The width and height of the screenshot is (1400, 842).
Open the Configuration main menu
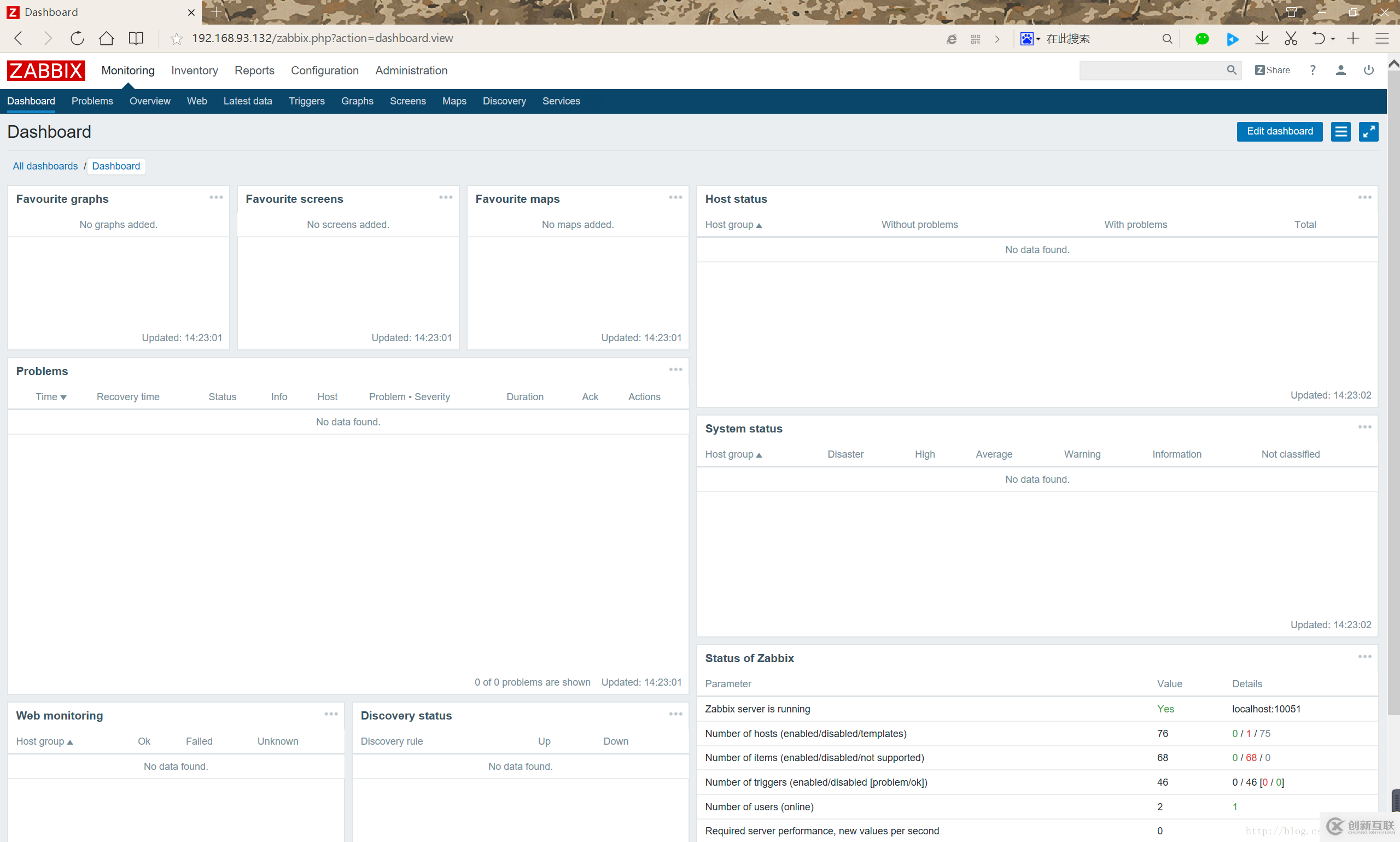(325, 71)
